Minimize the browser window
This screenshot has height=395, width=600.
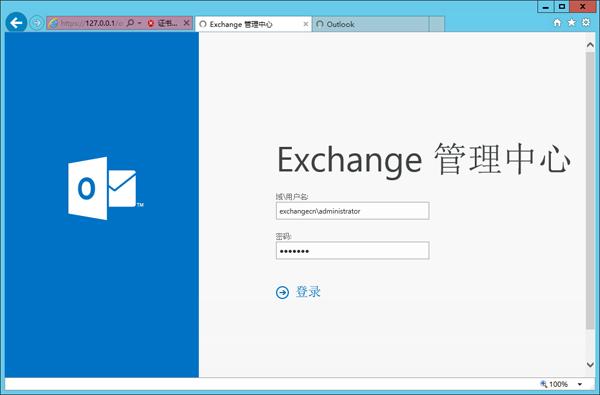tap(546, 7)
